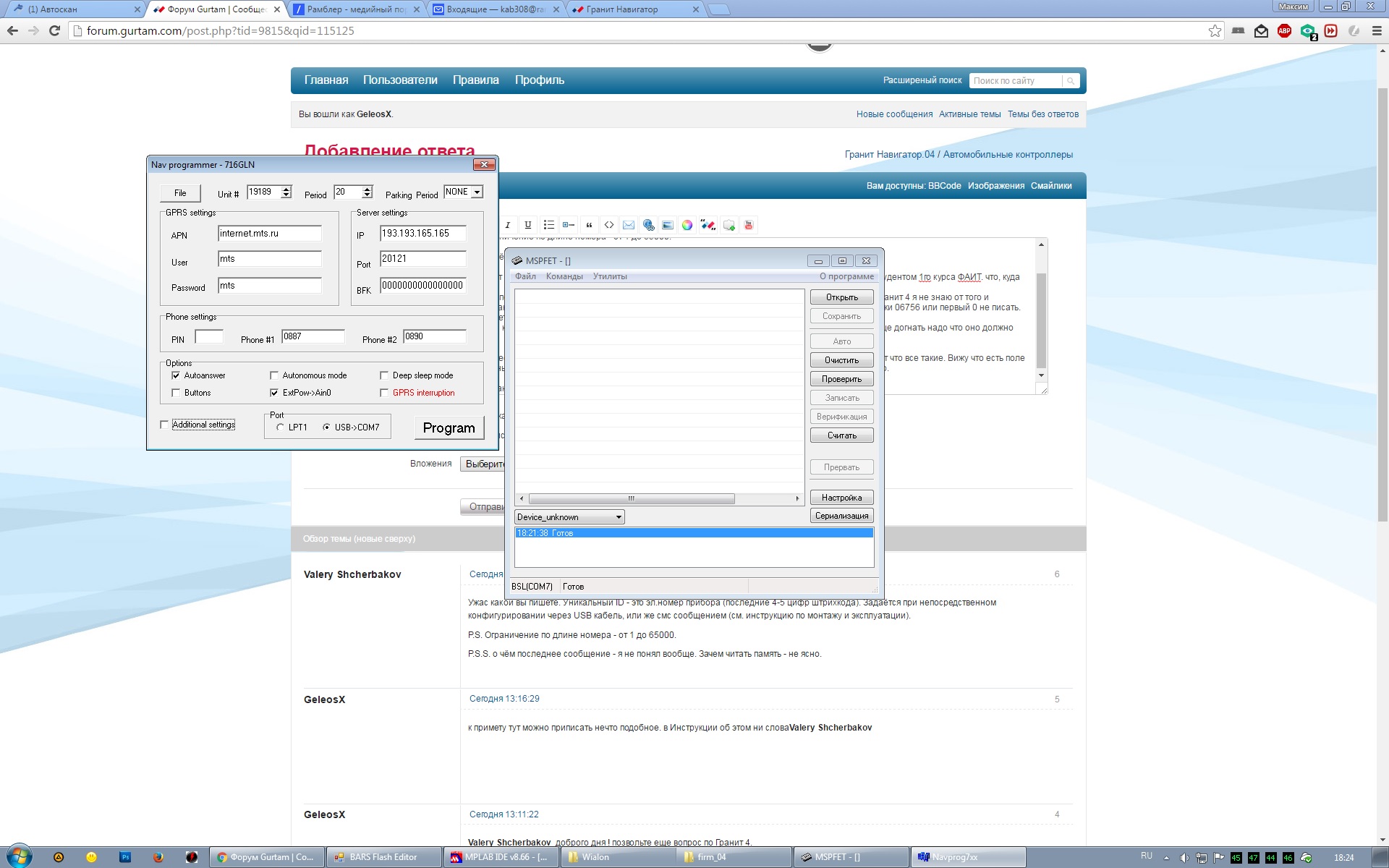
Task: Increase Unit number with spinner arrow
Action: (286, 189)
